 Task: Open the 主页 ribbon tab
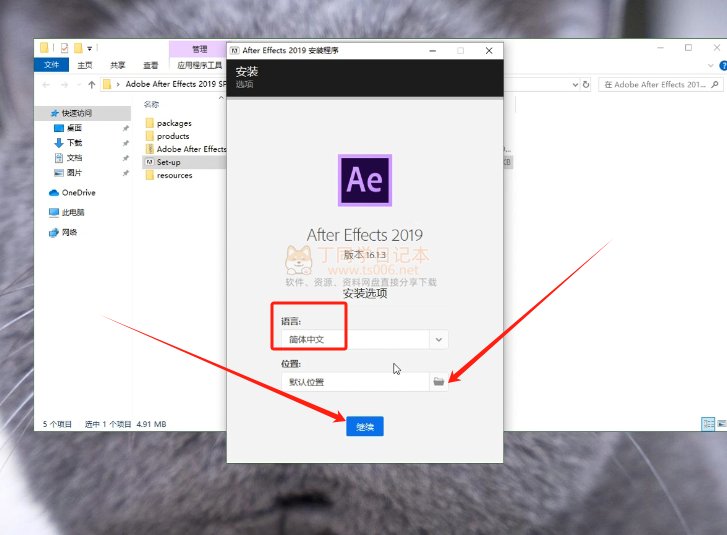(x=85, y=65)
